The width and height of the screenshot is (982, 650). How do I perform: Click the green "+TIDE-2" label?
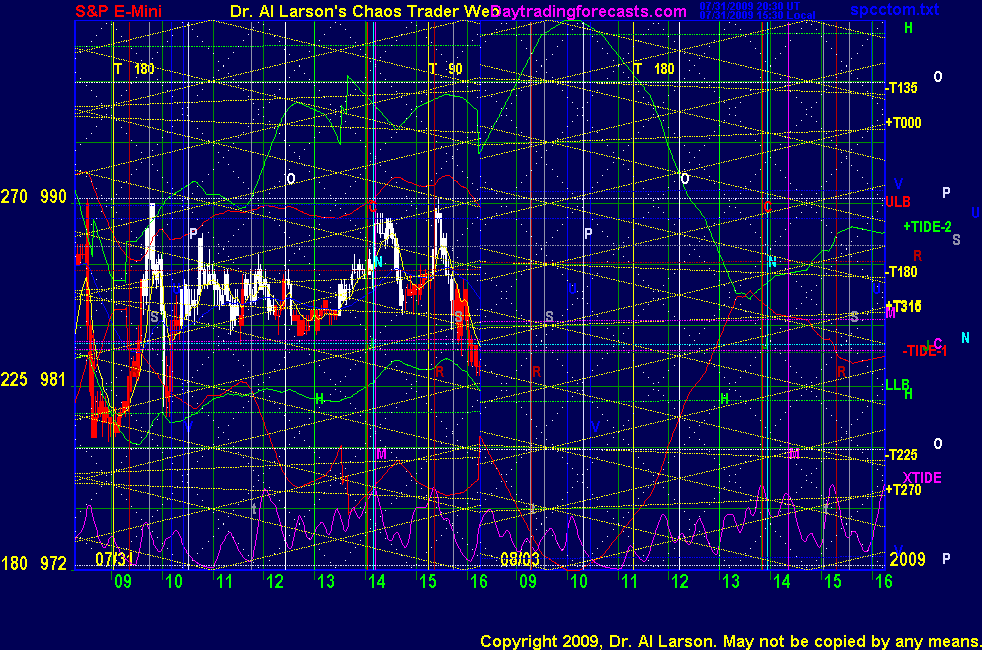[928, 227]
